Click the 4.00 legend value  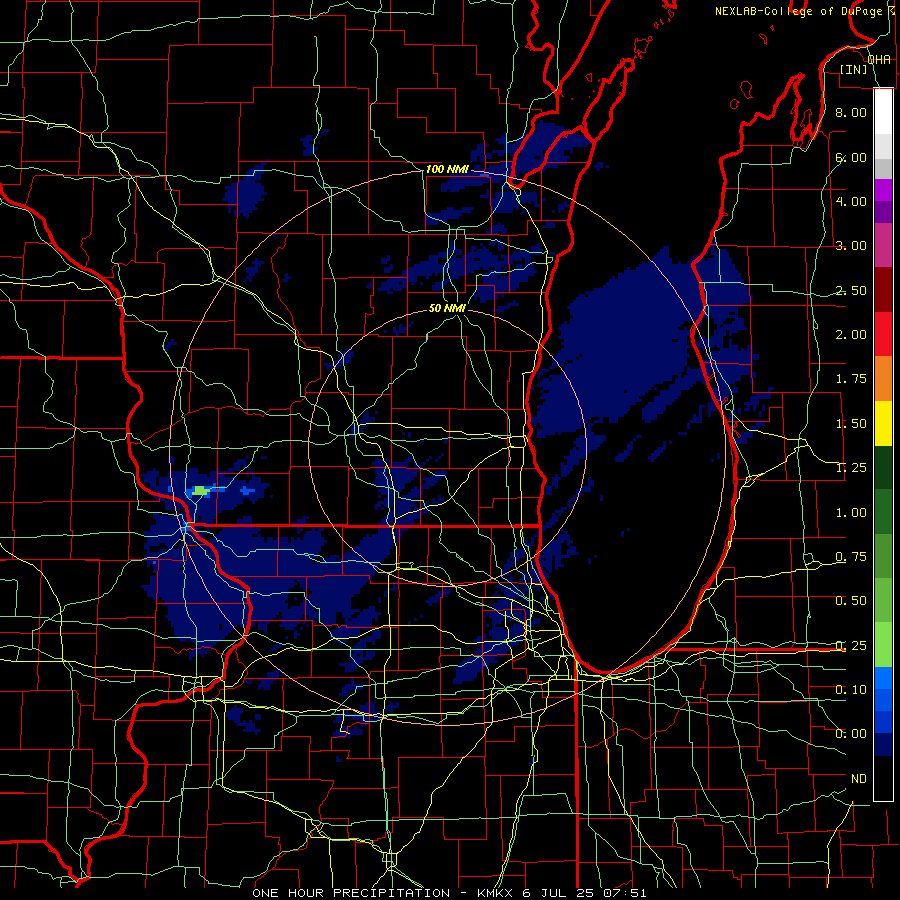pyautogui.click(x=851, y=201)
